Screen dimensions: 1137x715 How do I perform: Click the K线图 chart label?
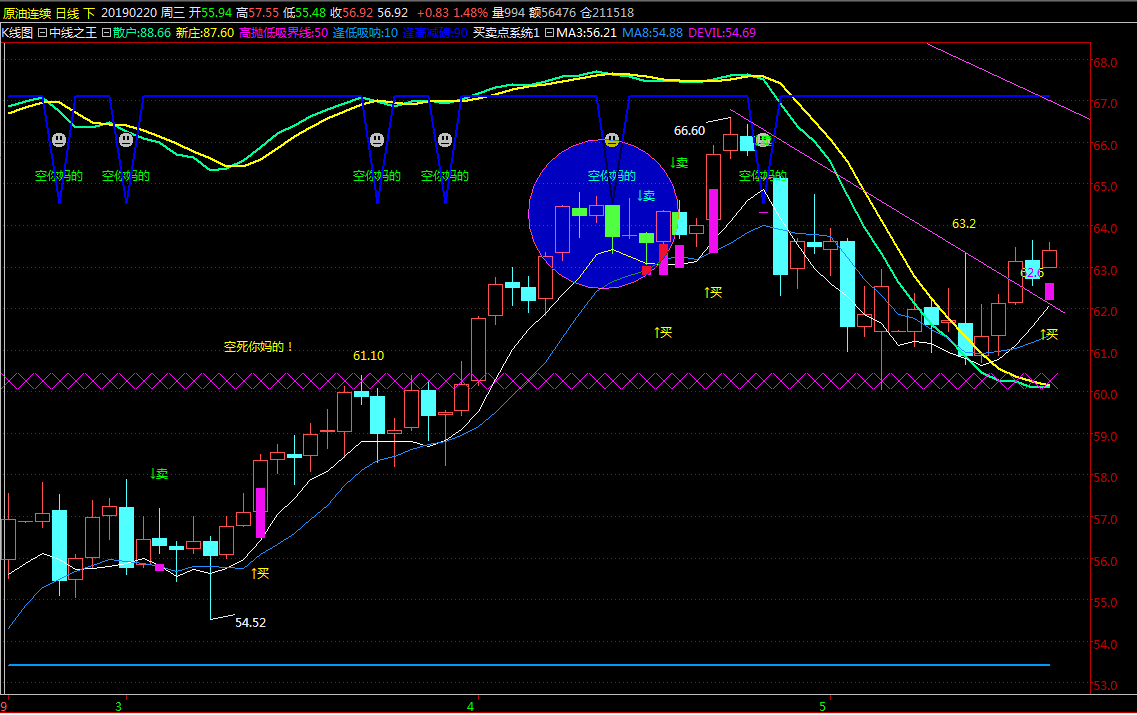[x=17, y=32]
